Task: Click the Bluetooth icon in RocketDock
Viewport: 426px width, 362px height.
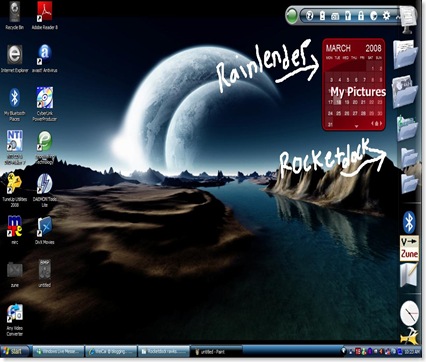Action: [409, 222]
